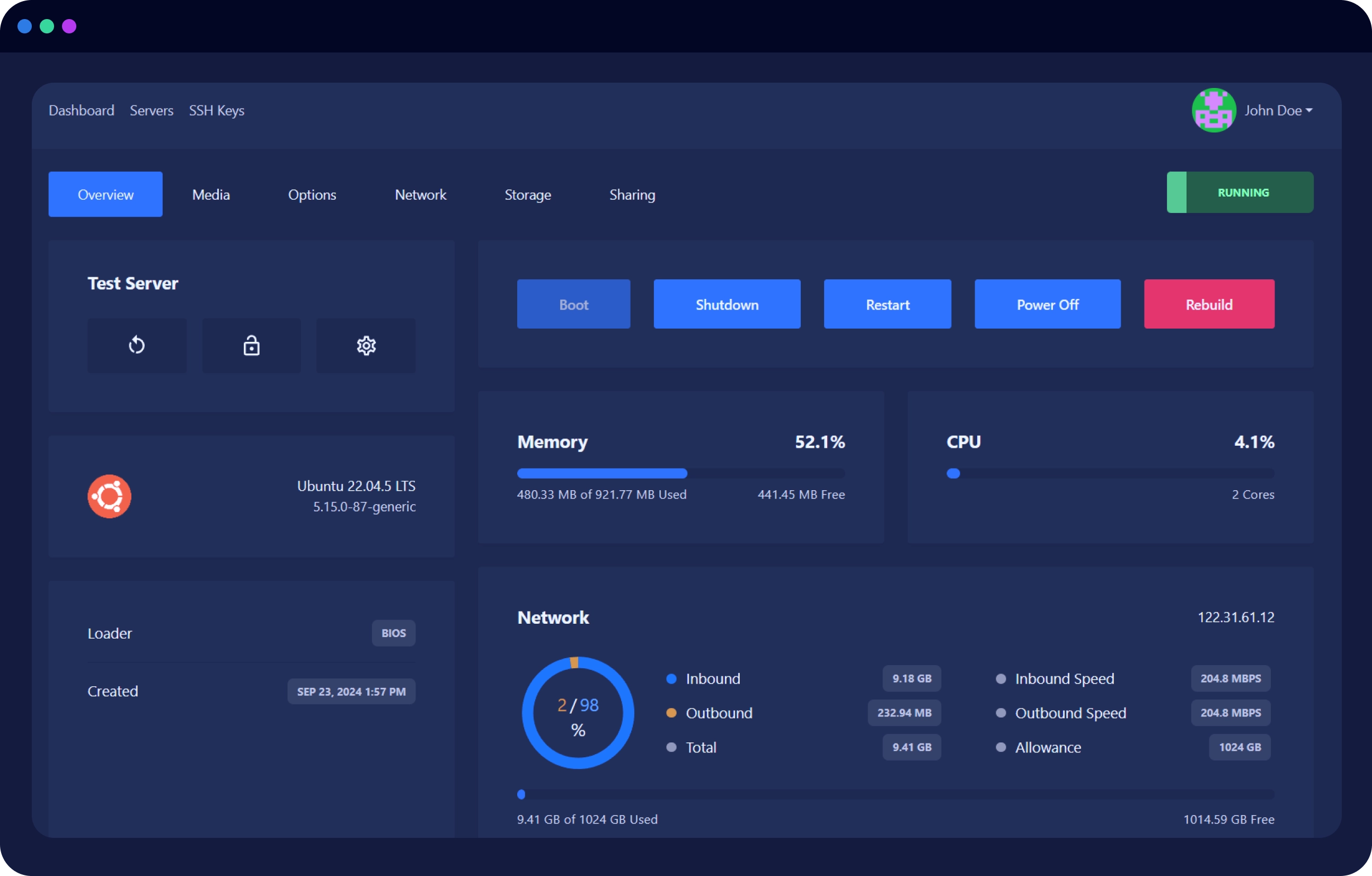Click the RUNNING status indicator
Viewport: 1372px width, 876px height.
pyautogui.click(x=1240, y=193)
